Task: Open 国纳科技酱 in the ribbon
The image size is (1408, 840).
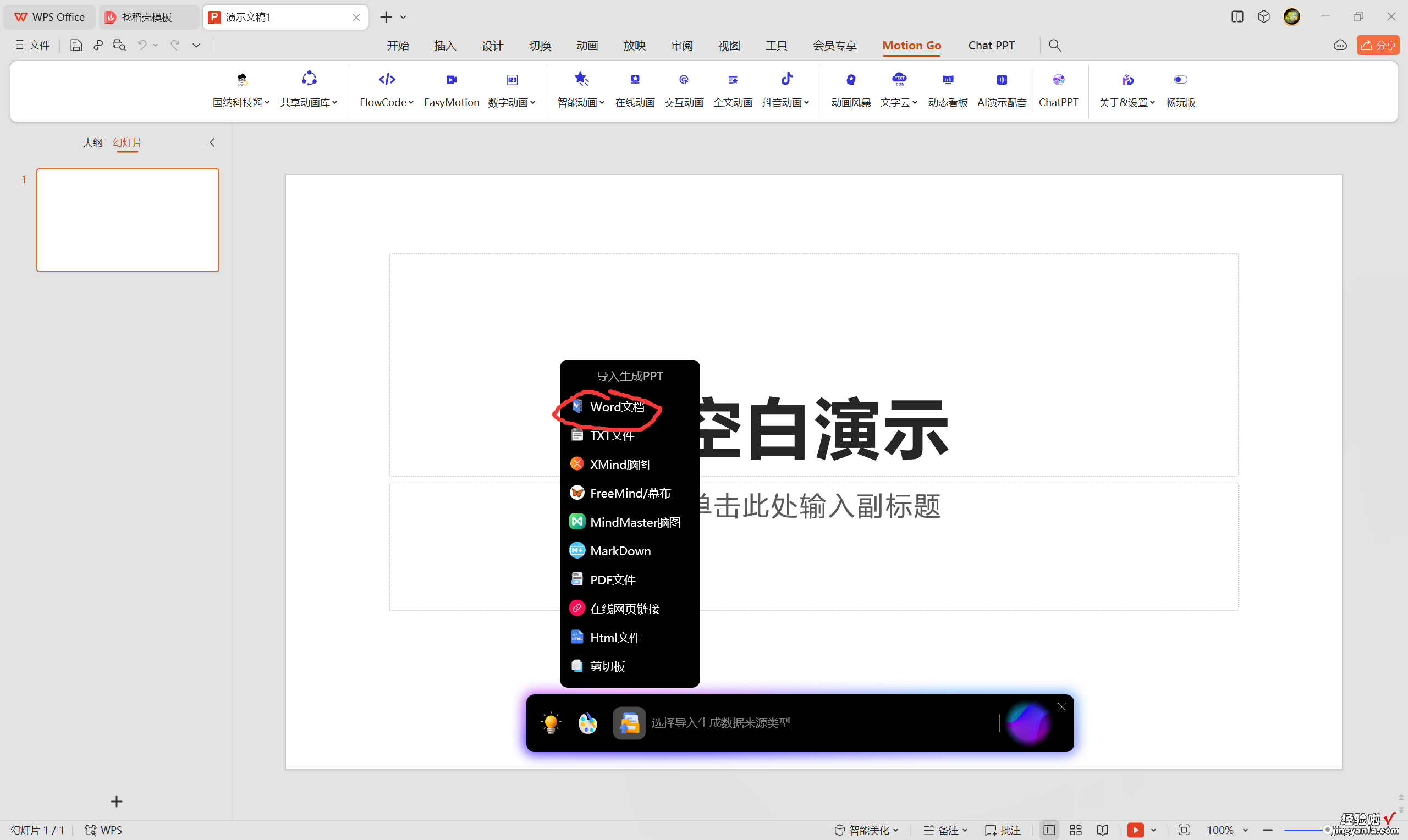Action: pyautogui.click(x=241, y=90)
